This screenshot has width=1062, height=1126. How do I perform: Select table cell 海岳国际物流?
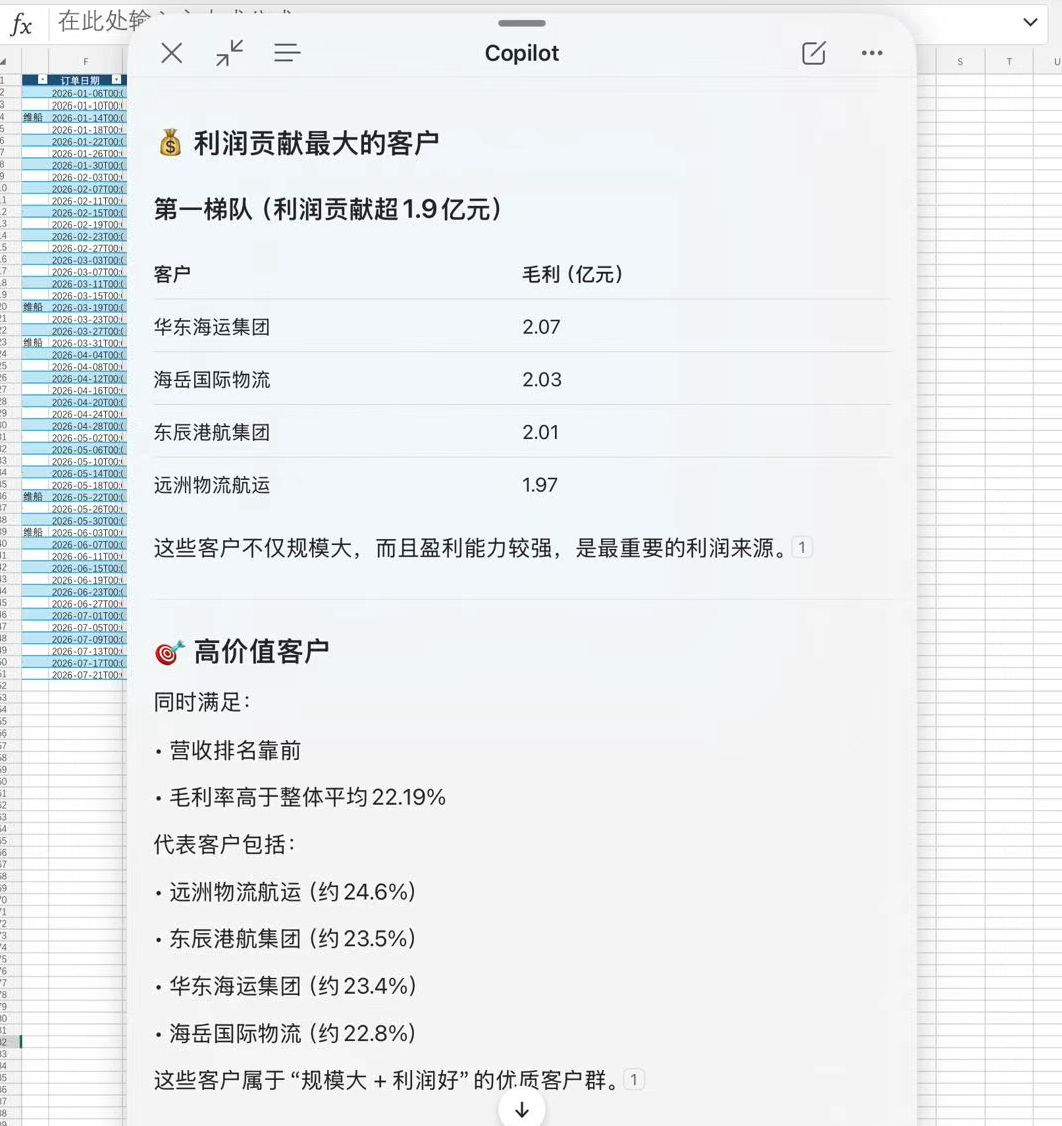[x=212, y=379]
